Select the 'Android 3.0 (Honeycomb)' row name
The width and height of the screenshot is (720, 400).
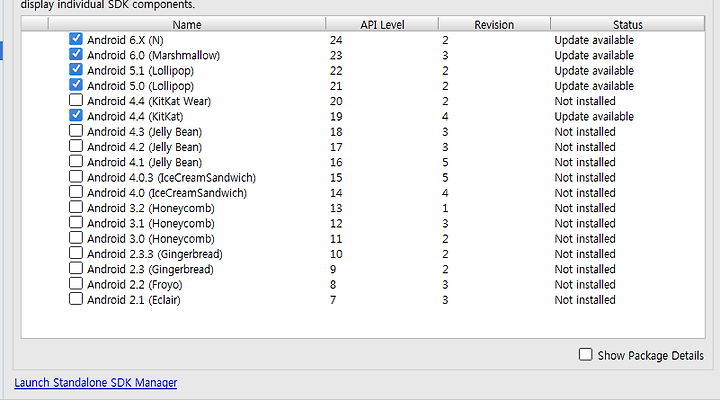[151, 239]
